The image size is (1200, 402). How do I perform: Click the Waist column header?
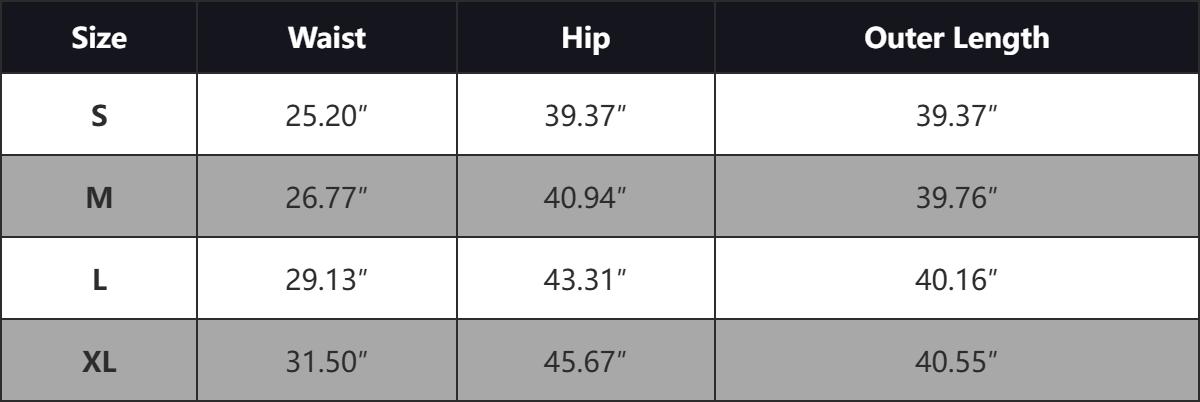click(x=327, y=38)
